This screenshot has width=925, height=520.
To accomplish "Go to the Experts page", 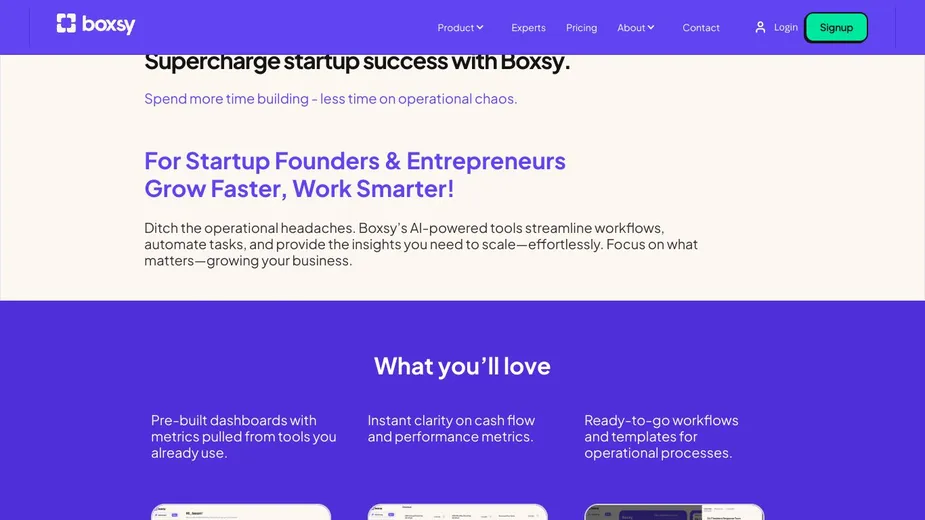I will pyautogui.click(x=528, y=28).
